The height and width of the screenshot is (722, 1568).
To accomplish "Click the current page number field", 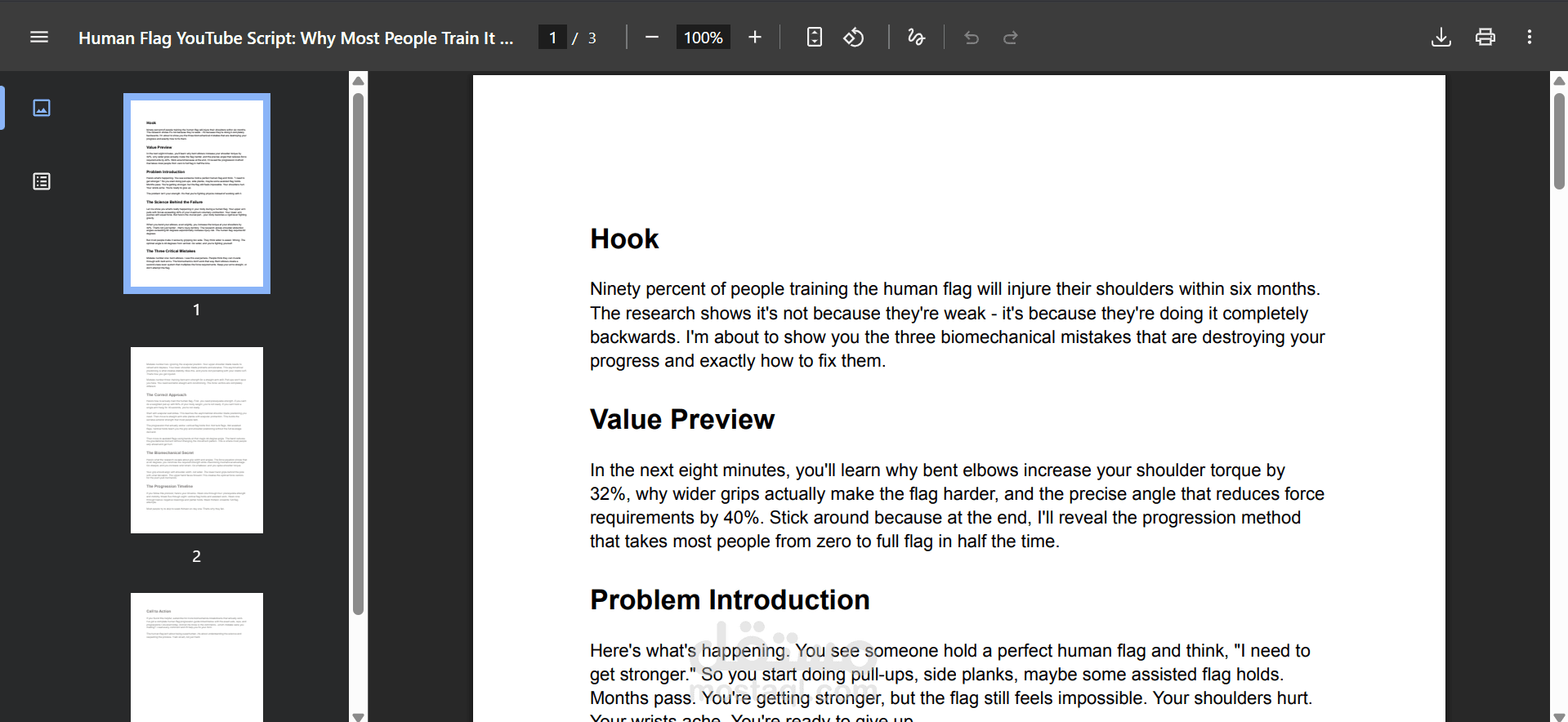I will coord(553,38).
